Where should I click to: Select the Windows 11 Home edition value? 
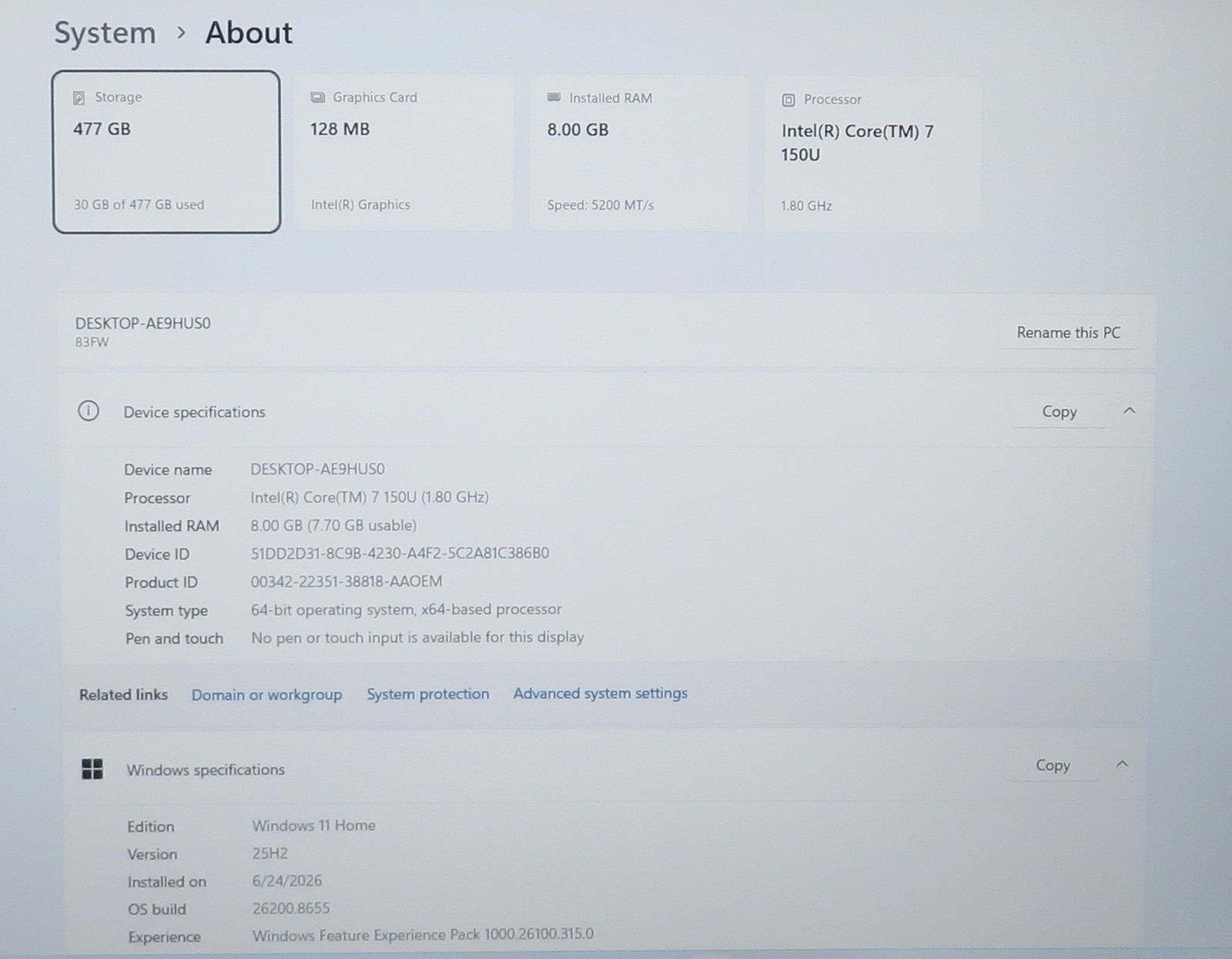pos(313,825)
